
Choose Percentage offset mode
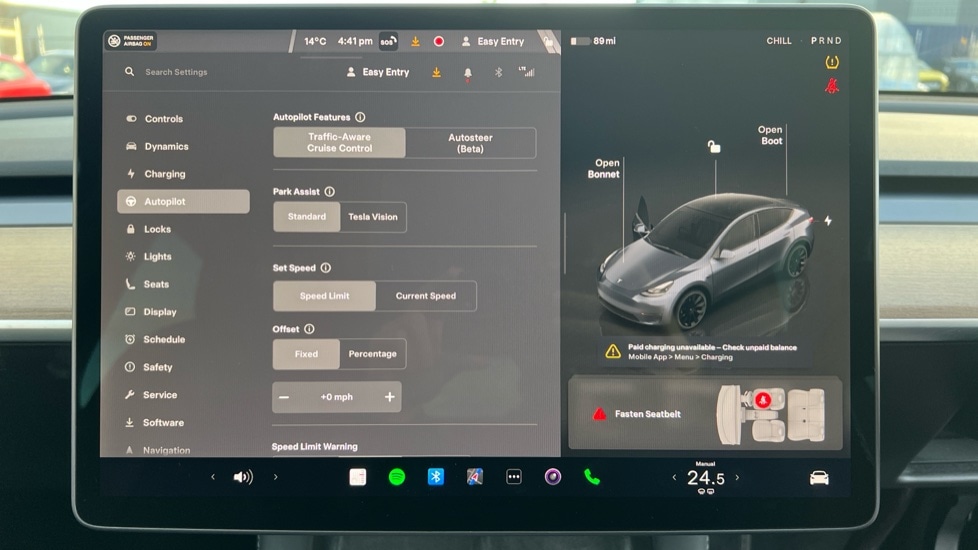coord(372,354)
